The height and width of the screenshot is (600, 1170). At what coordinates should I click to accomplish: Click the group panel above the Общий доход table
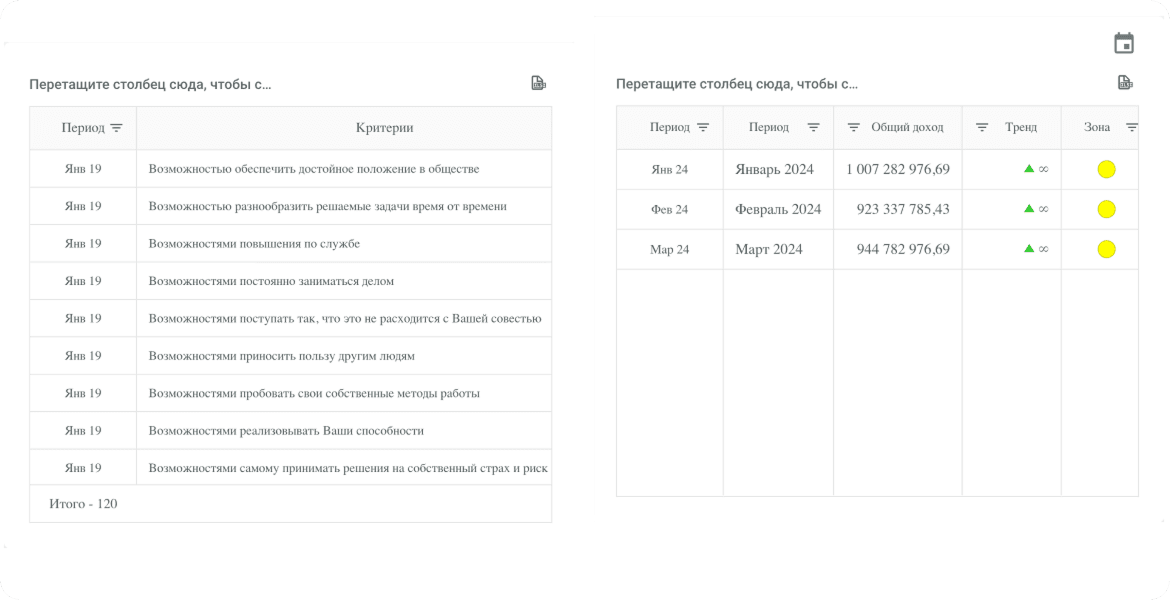(736, 84)
